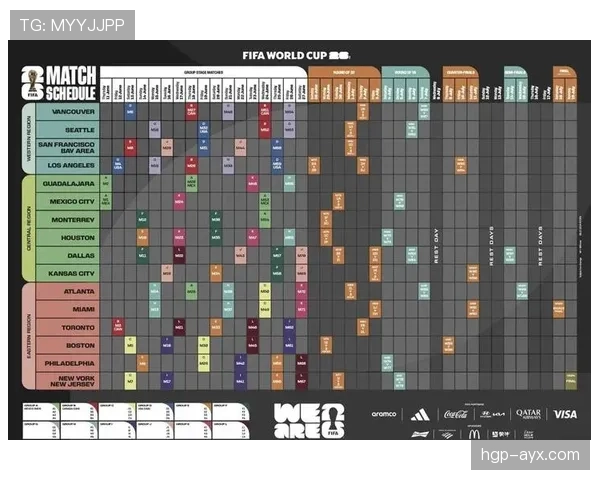
Task: Select the Round of 32 header
Action: (x=344, y=72)
